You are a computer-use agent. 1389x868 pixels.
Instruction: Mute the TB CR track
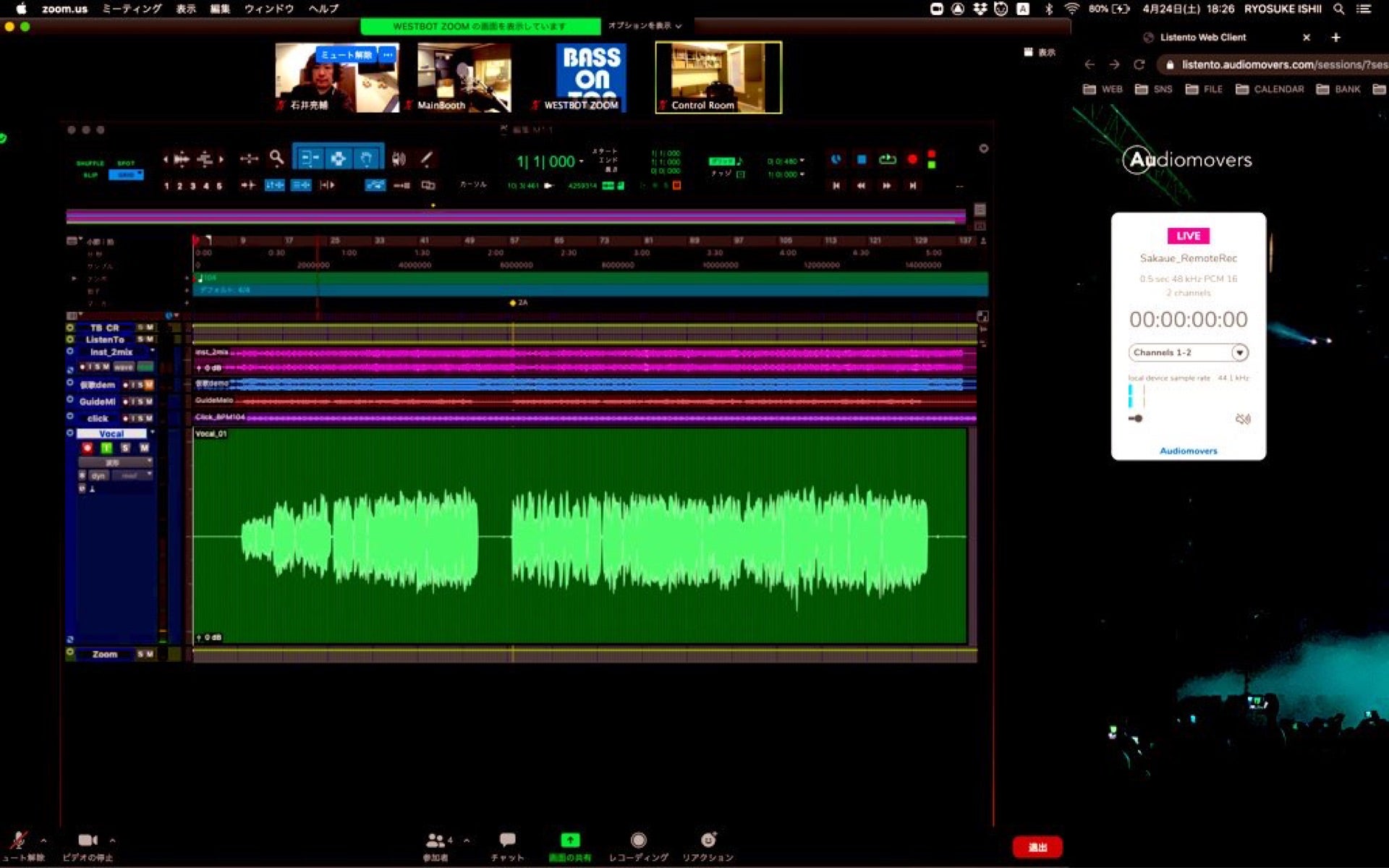point(150,328)
